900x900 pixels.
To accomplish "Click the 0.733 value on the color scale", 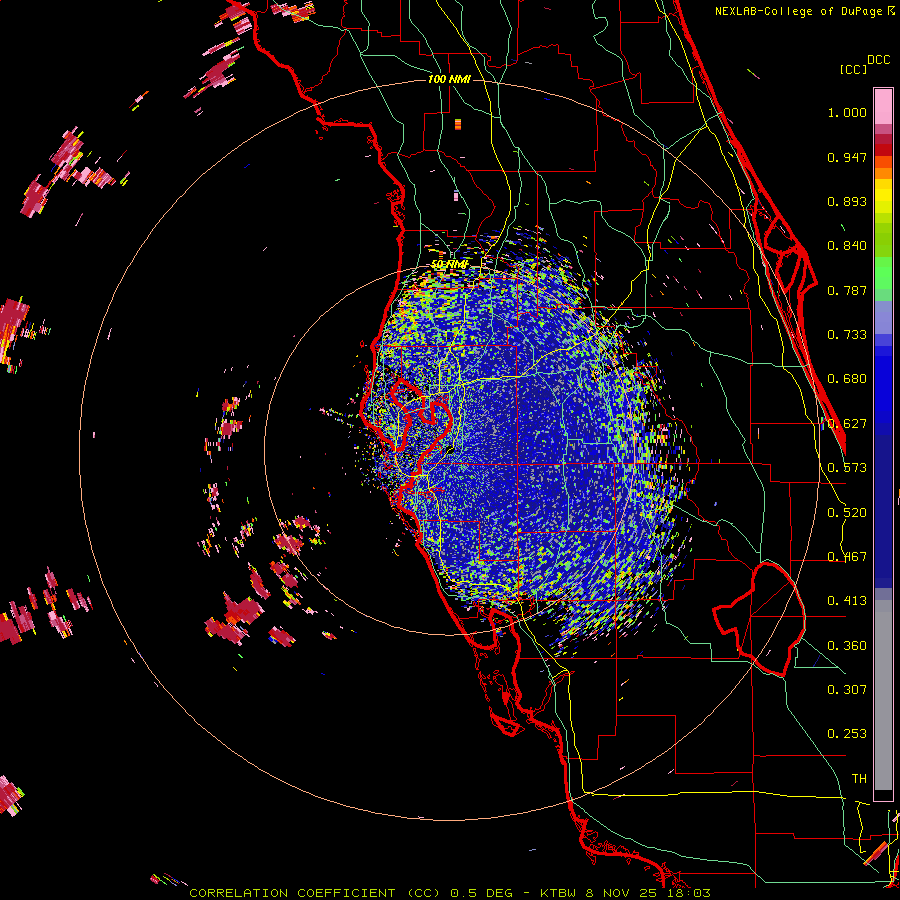I will (x=847, y=335).
